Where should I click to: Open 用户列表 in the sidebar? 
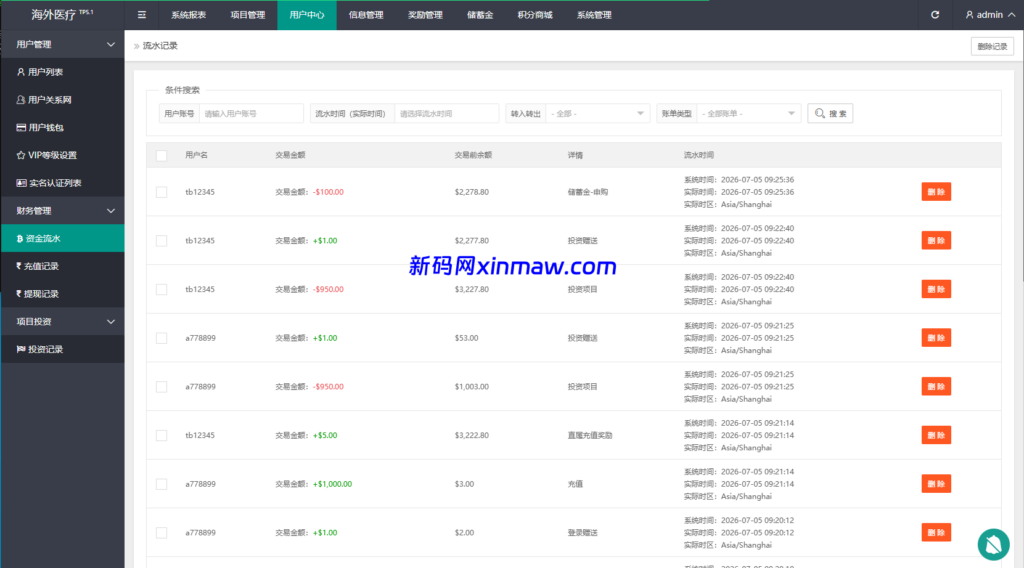63,72
